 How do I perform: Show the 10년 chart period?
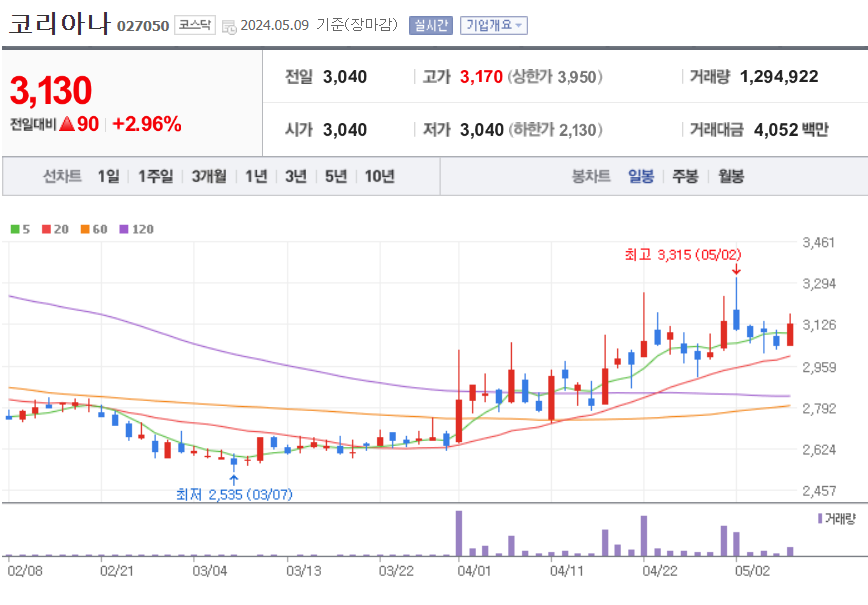[380, 177]
